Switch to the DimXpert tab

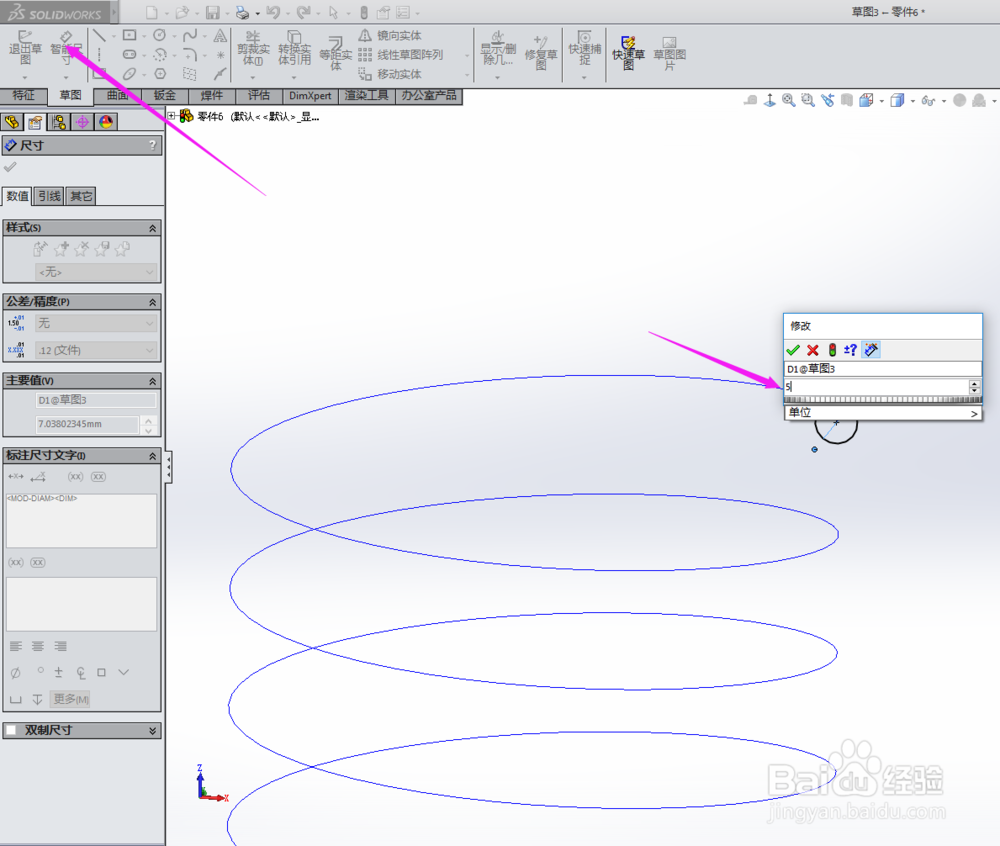coord(308,95)
